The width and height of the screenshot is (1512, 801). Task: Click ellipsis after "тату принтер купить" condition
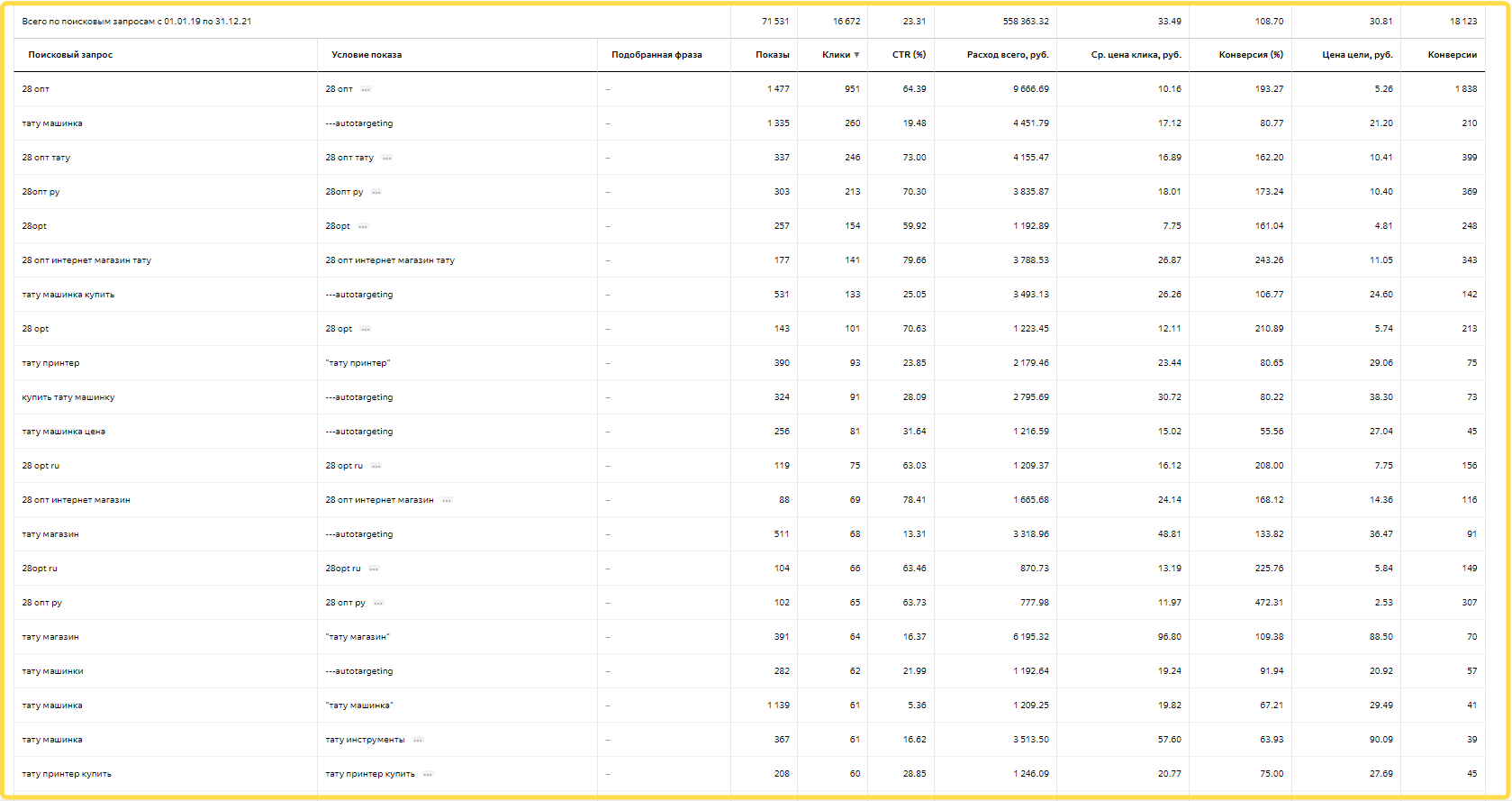point(428,774)
